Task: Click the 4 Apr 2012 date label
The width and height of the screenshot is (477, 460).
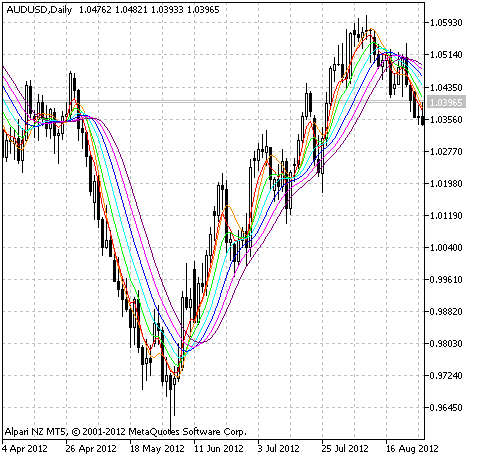Action: pos(25,449)
